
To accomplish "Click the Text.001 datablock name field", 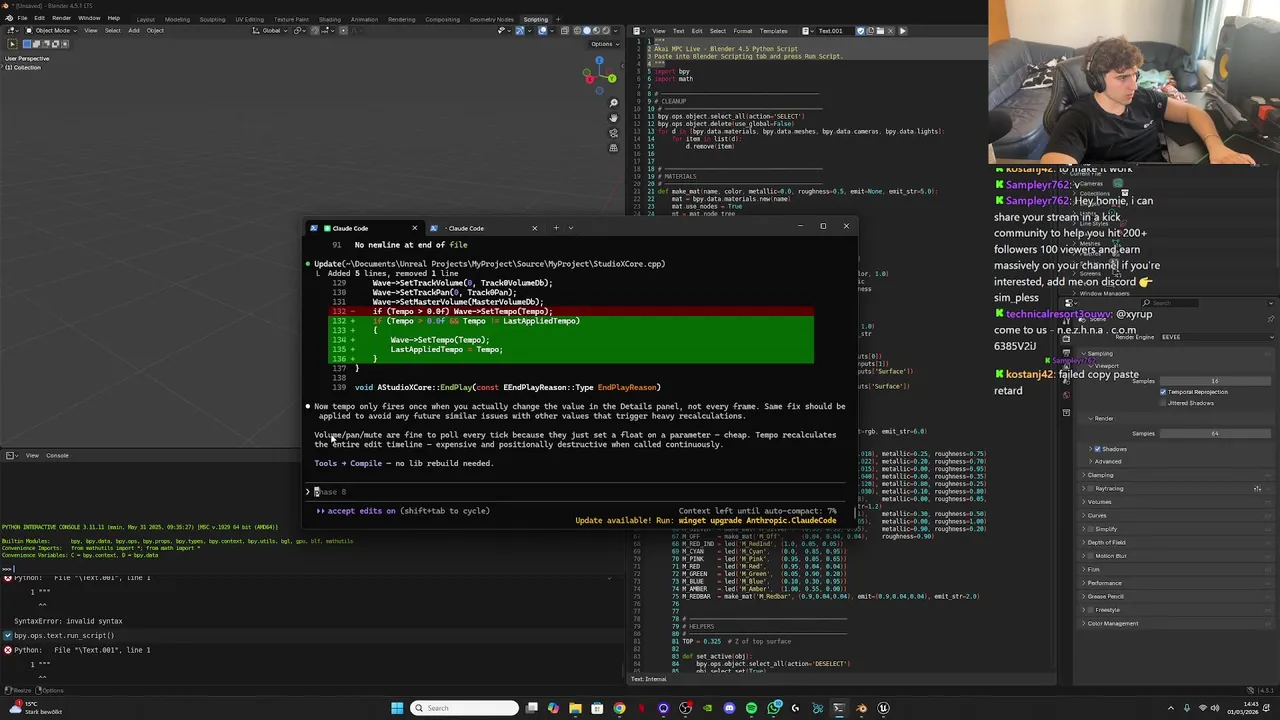I will pos(835,30).
